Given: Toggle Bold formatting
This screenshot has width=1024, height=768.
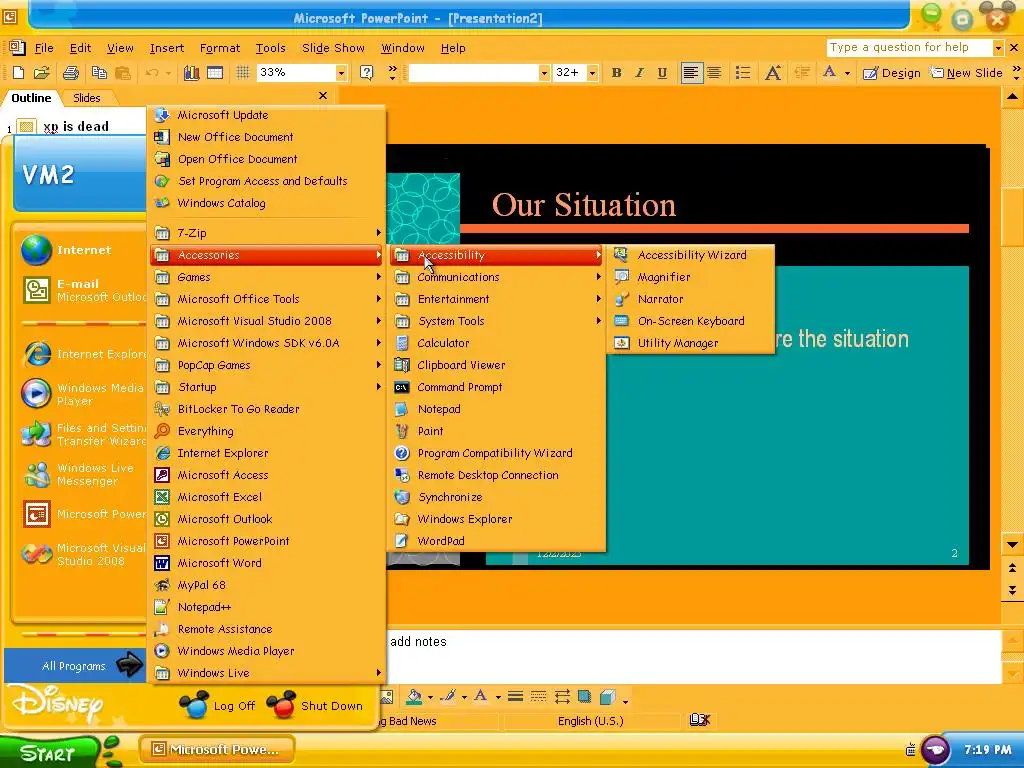Looking at the screenshot, I should click(x=616, y=73).
